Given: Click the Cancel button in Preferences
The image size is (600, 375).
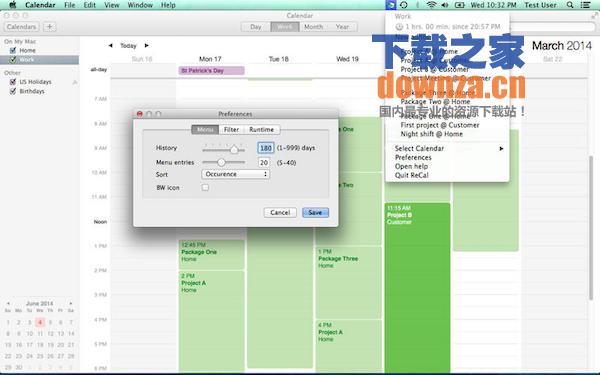Looking at the screenshot, I should click(280, 212).
